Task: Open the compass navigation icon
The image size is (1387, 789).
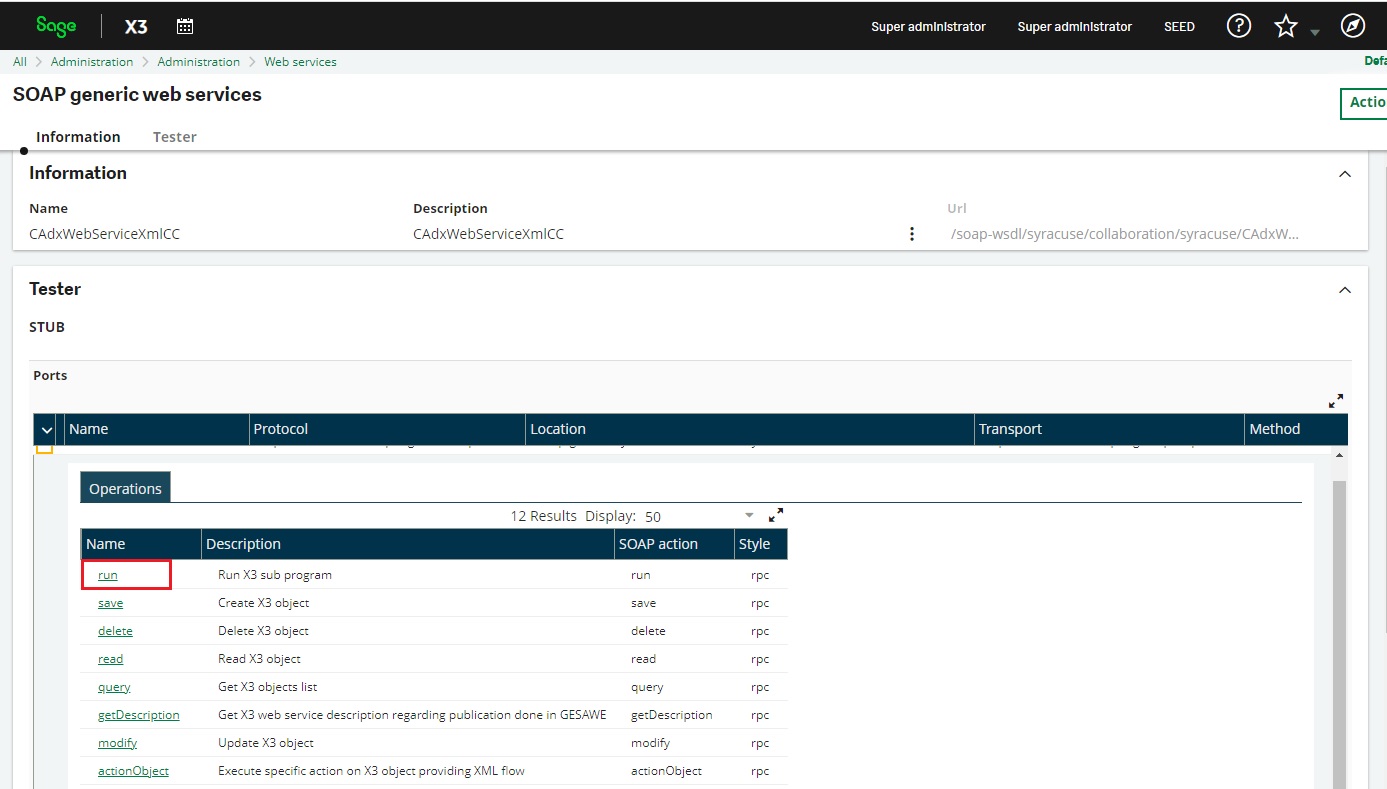Action: click(x=1352, y=27)
